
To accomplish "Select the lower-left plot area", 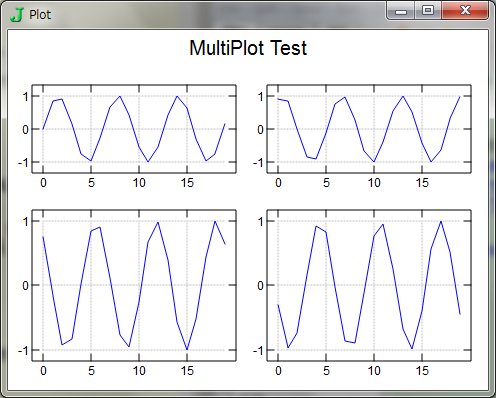I will coord(134,285).
